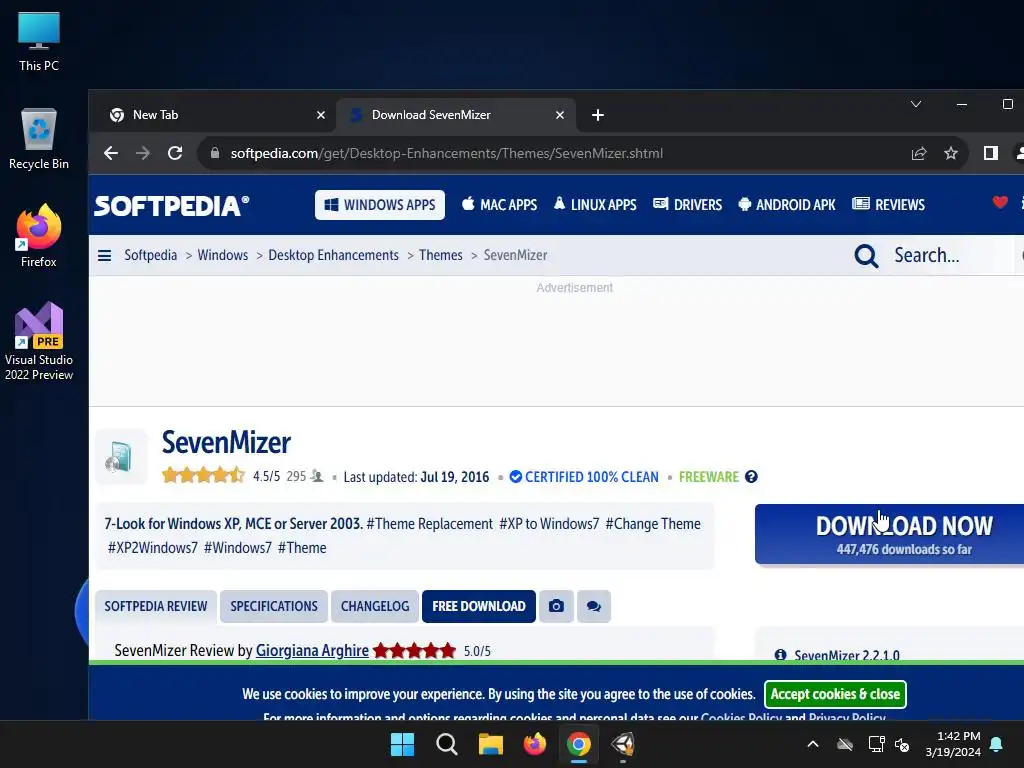Open the notification bell icon
Viewport: 1024px width, 768px height.
click(x=997, y=744)
